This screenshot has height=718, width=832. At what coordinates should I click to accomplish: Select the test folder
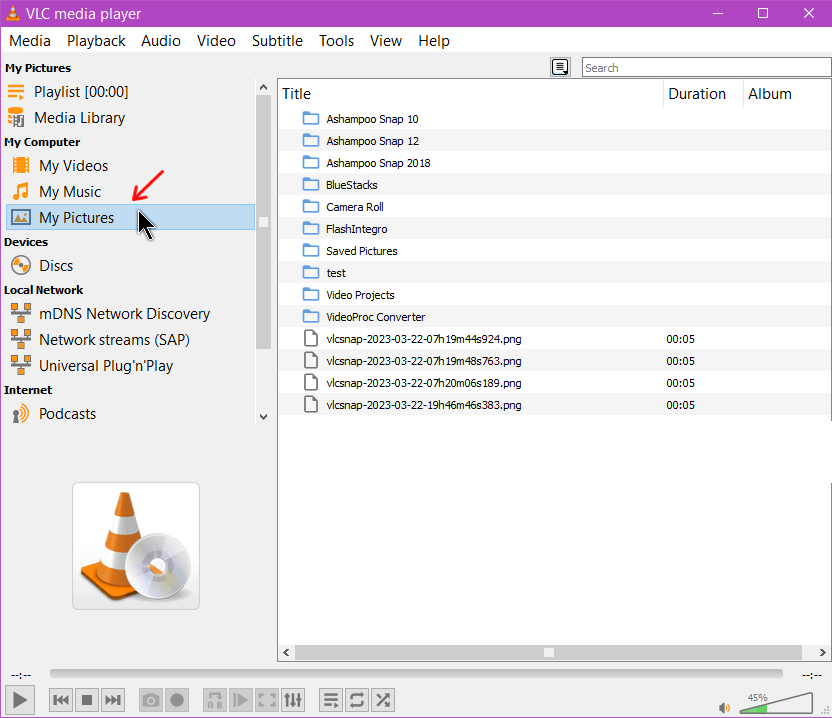(x=554, y=273)
